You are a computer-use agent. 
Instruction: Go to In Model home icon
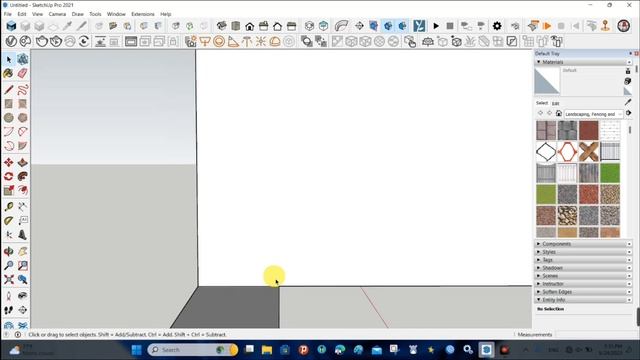coord(559,113)
